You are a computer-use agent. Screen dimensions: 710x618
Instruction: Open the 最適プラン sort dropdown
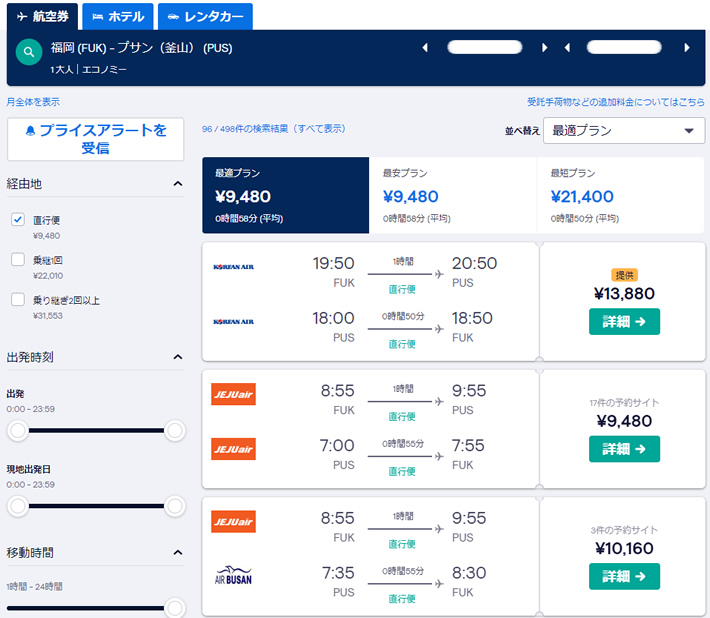pos(624,131)
